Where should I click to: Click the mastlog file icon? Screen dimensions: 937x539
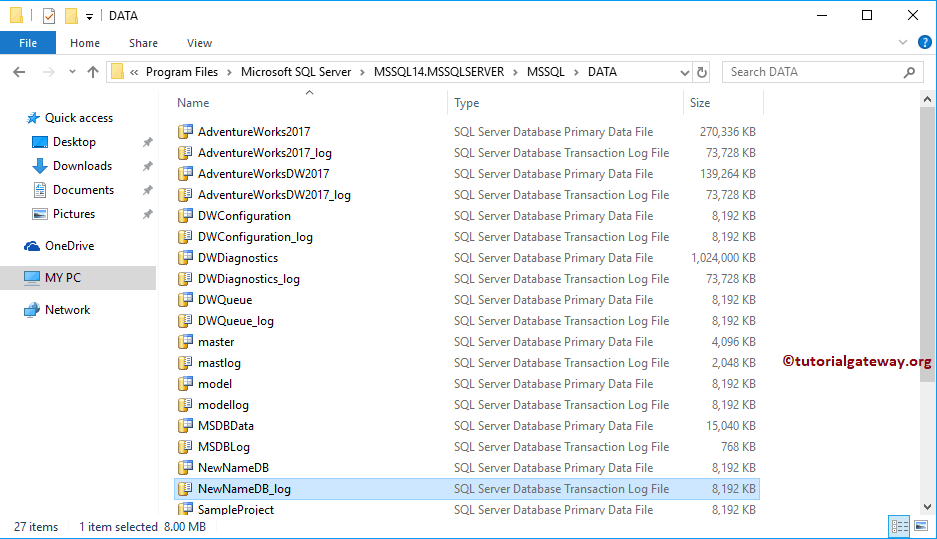(x=185, y=362)
